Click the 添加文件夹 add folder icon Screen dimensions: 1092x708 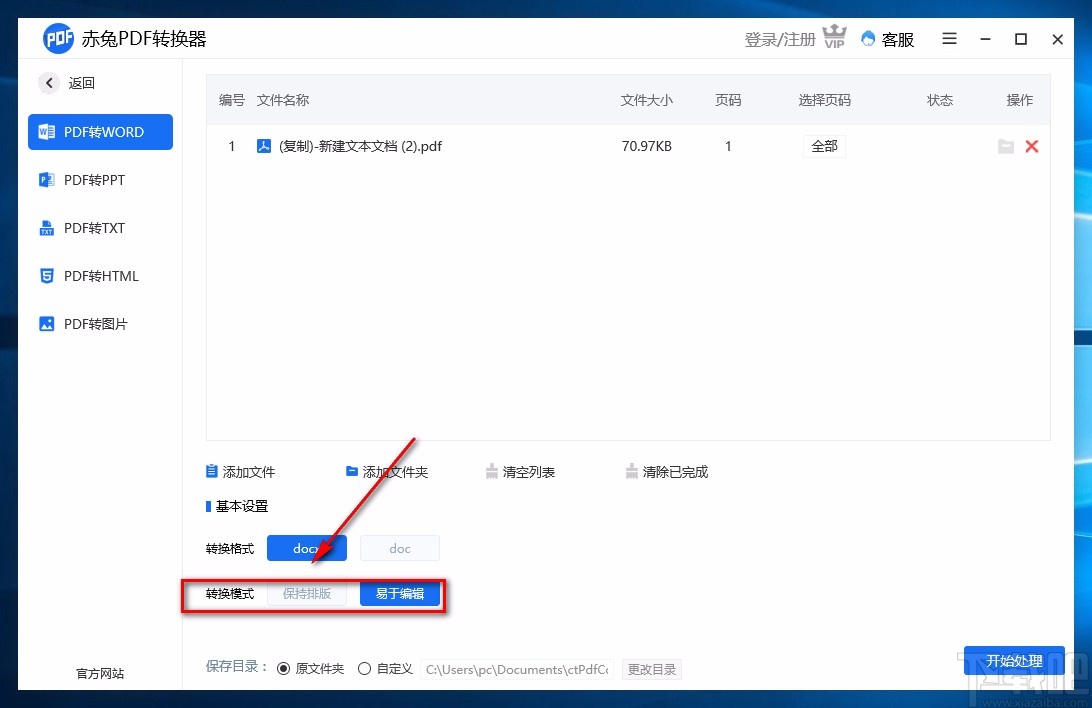[351, 471]
